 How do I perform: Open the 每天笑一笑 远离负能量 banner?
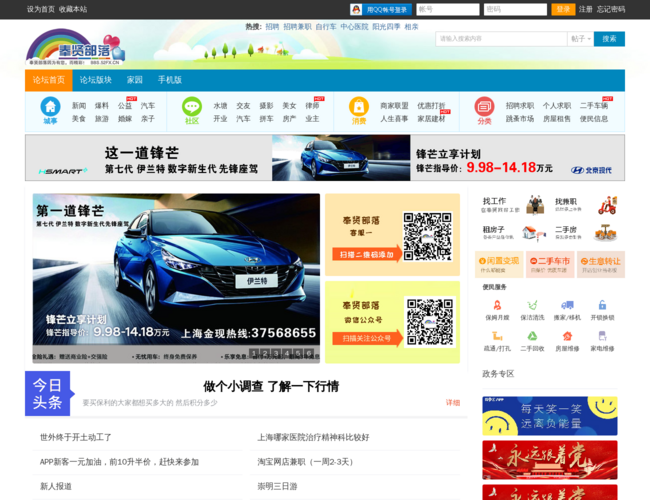click(x=550, y=416)
